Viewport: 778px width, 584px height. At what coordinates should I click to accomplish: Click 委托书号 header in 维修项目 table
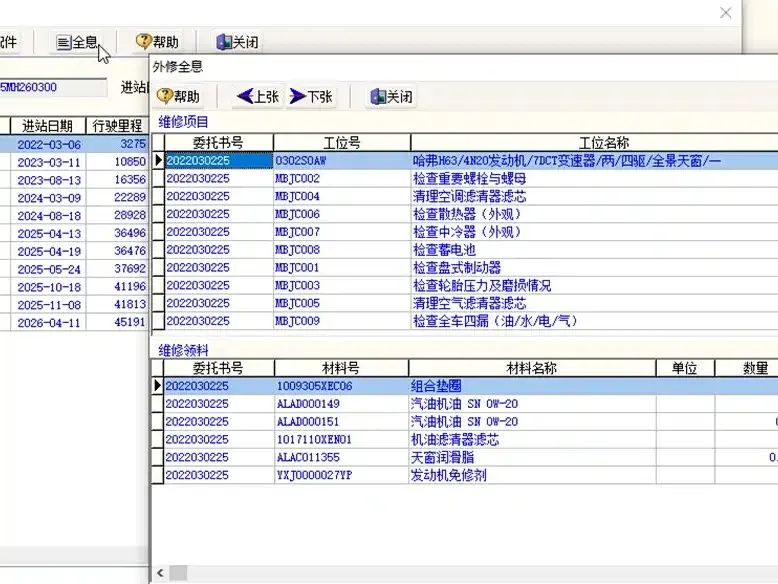coord(218,143)
